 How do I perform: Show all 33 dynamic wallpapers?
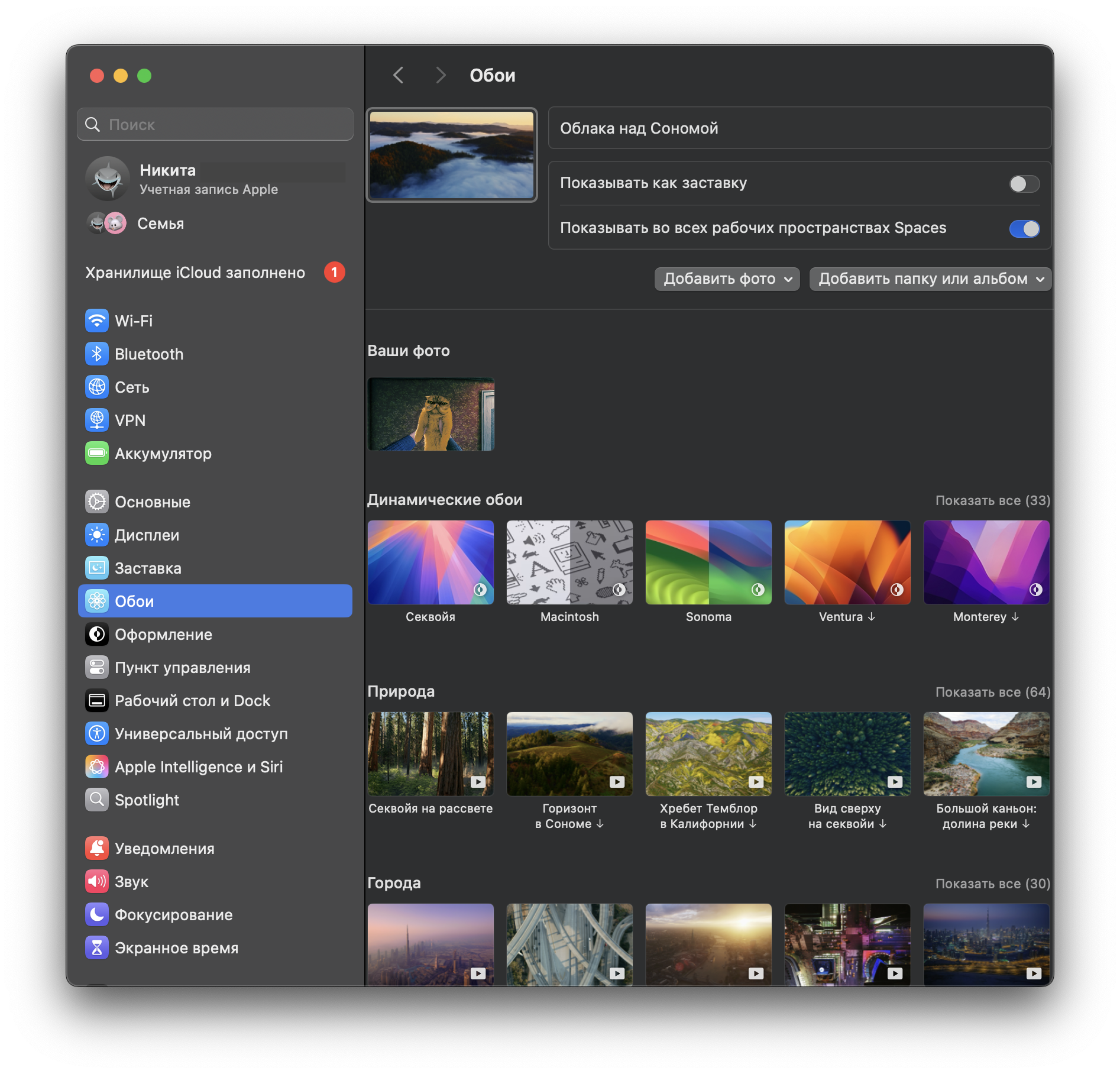(993, 500)
